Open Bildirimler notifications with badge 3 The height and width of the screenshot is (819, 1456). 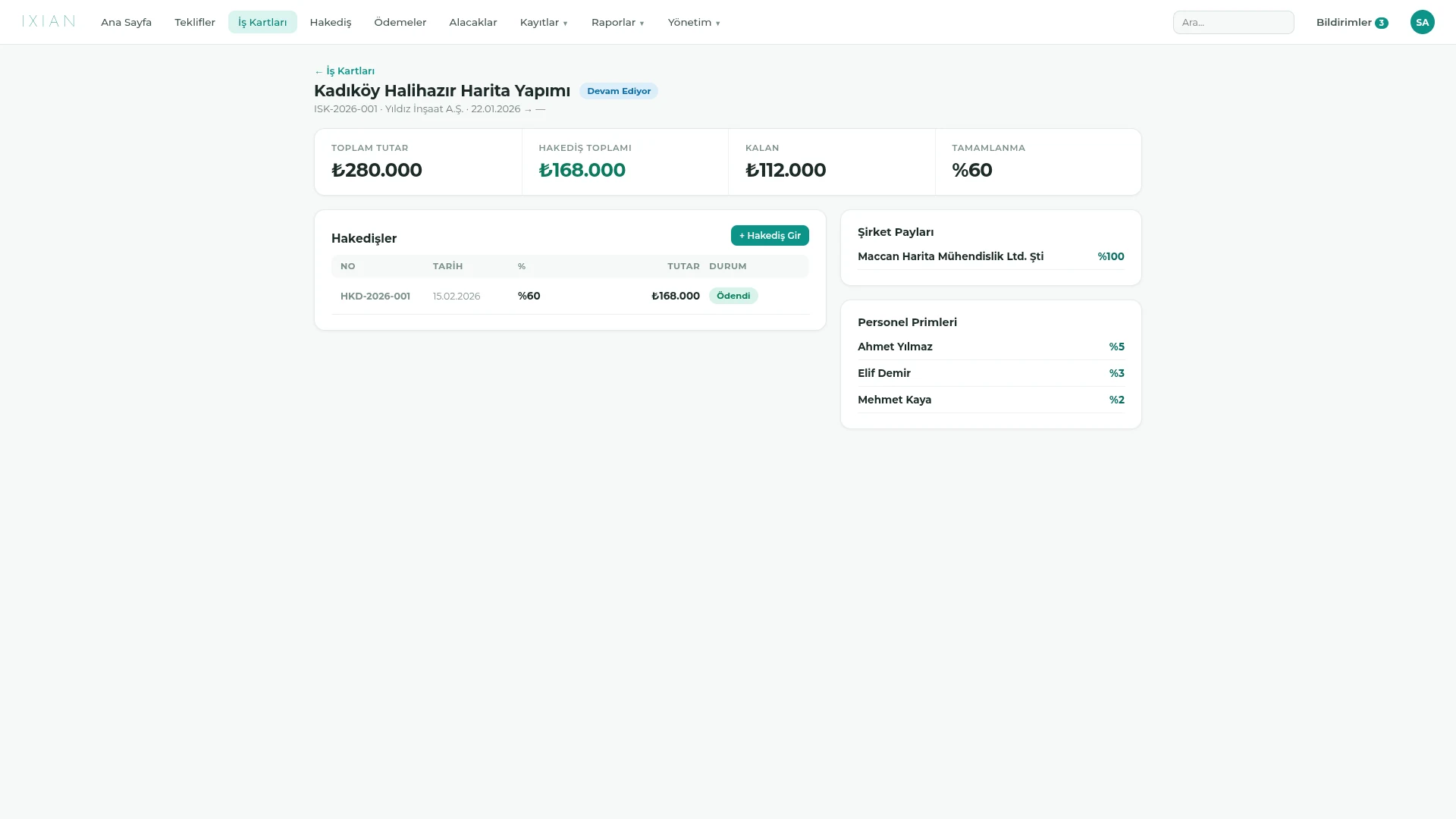click(1351, 22)
